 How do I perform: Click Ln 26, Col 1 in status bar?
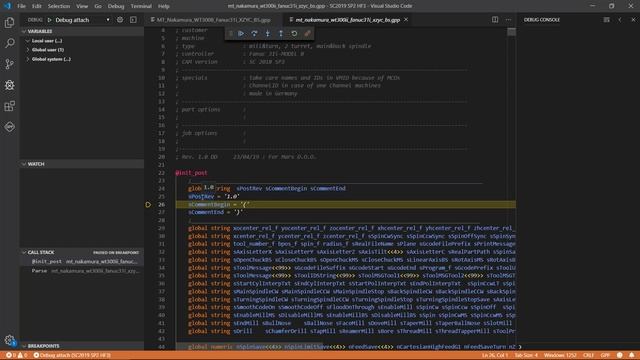coord(495,355)
